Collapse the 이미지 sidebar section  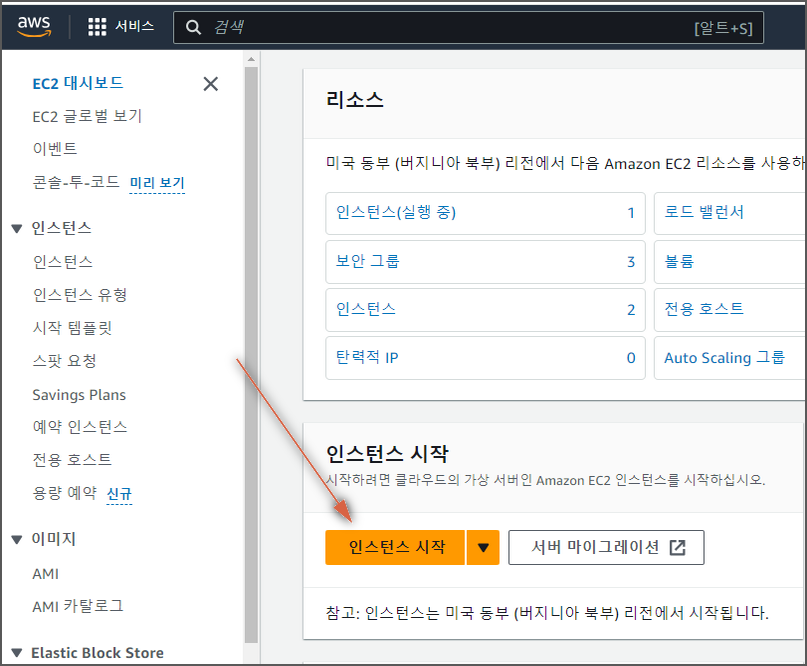pos(17,539)
